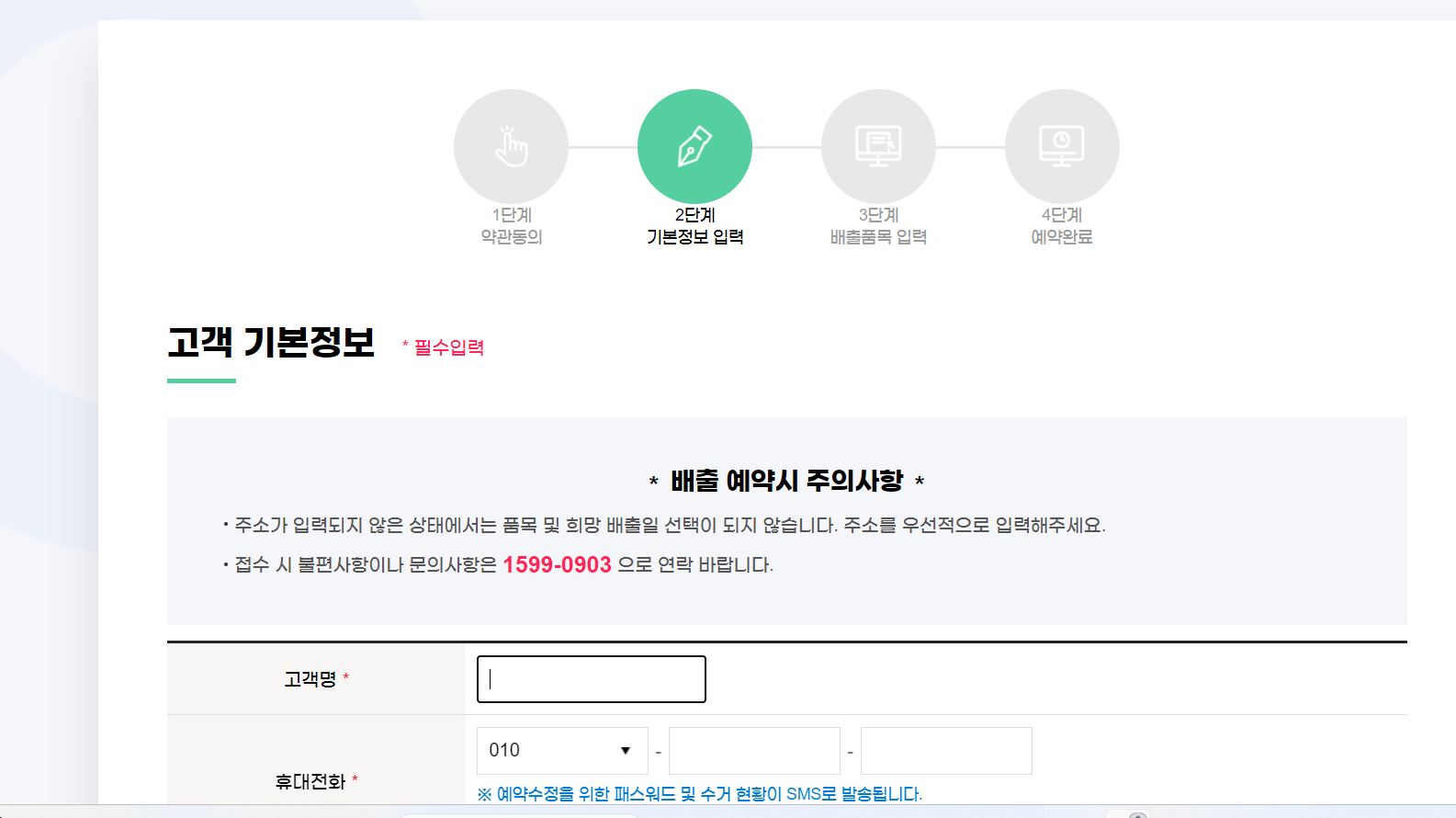This screenshot has height=818, width=1456.
Task: Click the 고객명 name input field
Action: [x=591, y=679]
